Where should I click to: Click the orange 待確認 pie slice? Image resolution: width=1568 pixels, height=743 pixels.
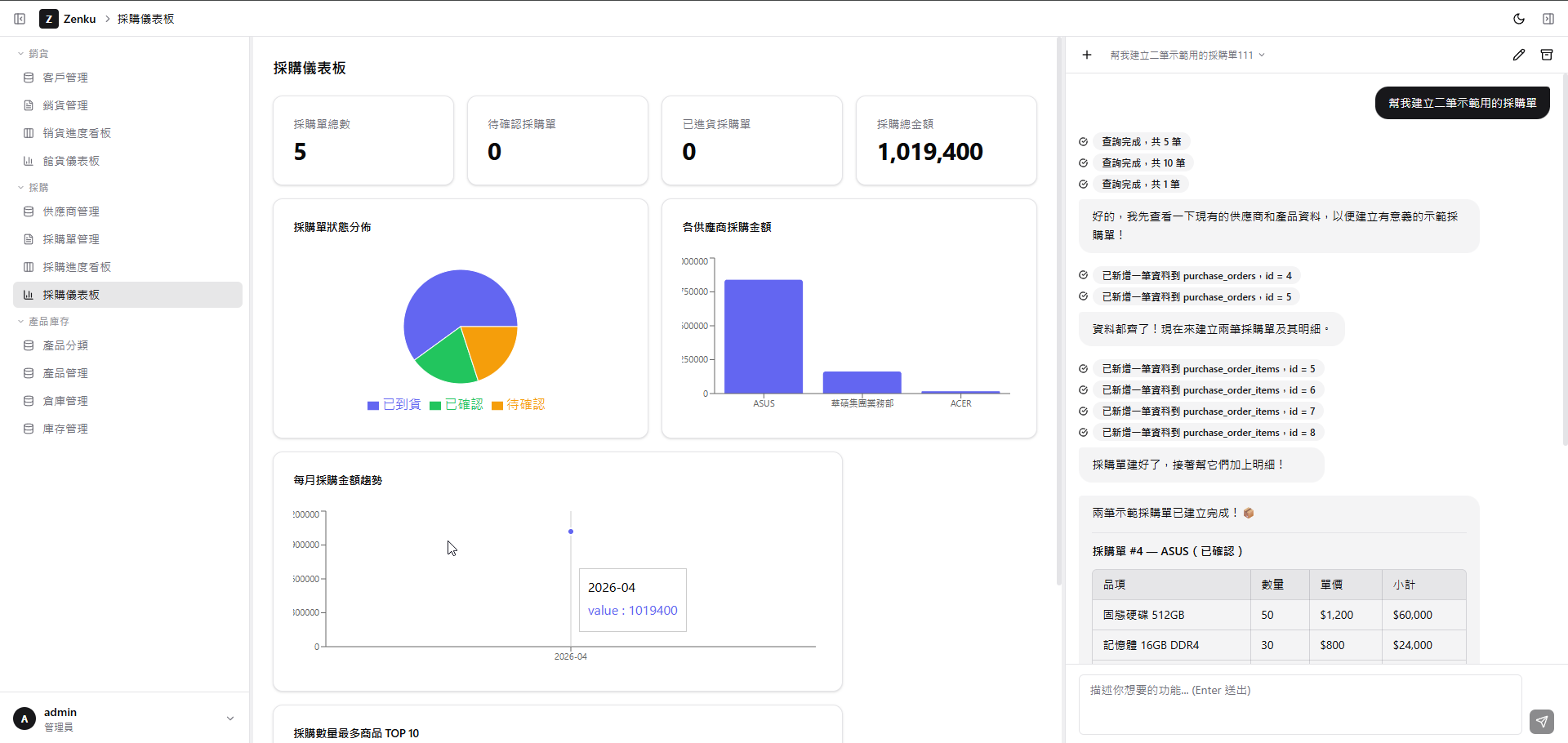click(x=494, y=349)
